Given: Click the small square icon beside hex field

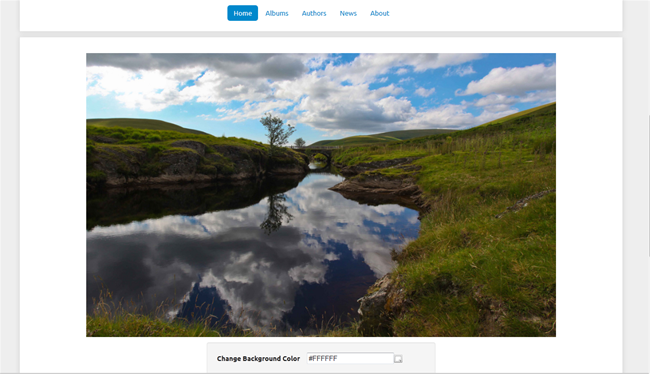Looking at the screenshot, I should pos(398,359).
